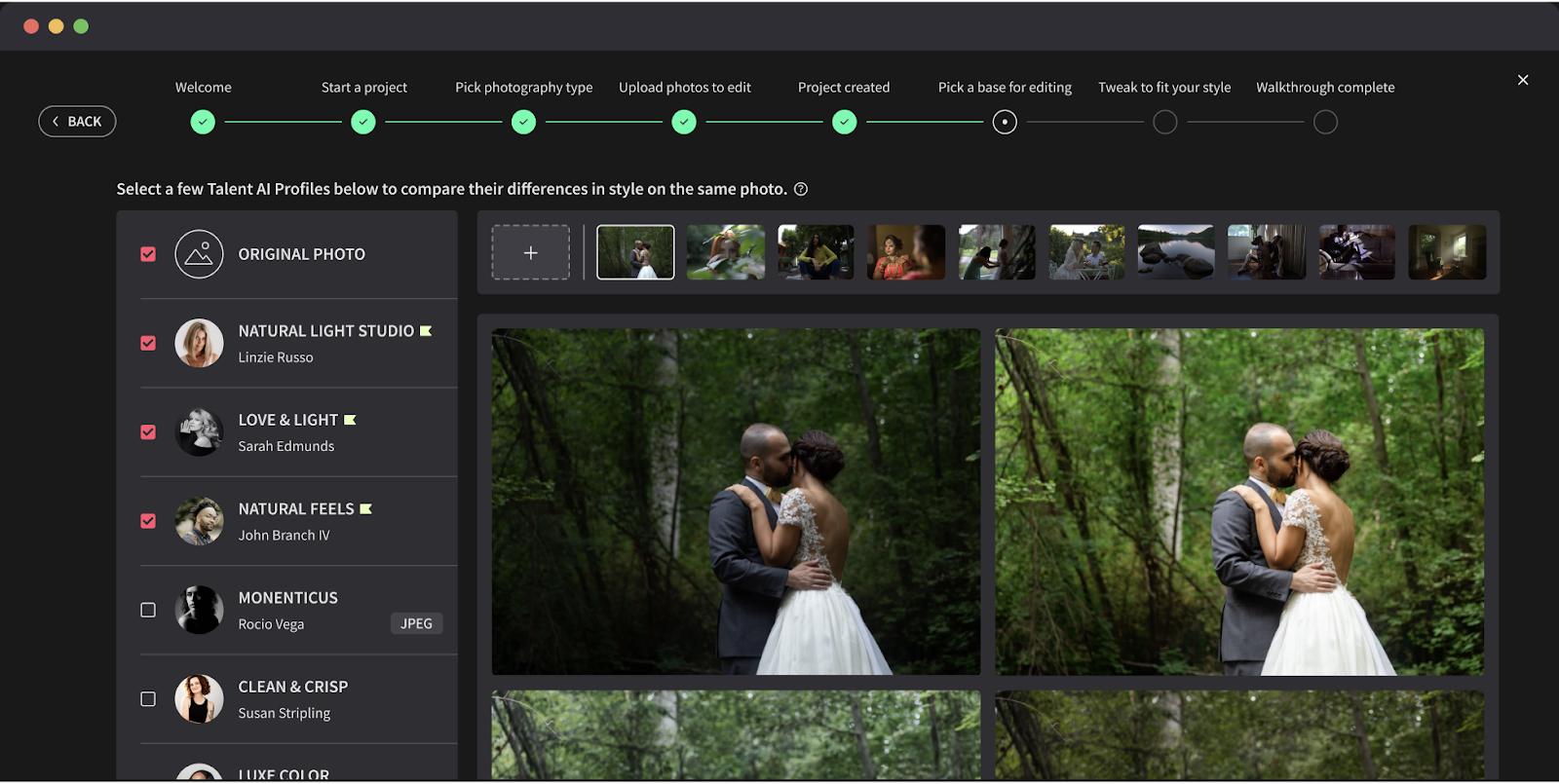This screenshot has width=1559, height=784.
Task: Click the Welcome step label
Action: 204,87
